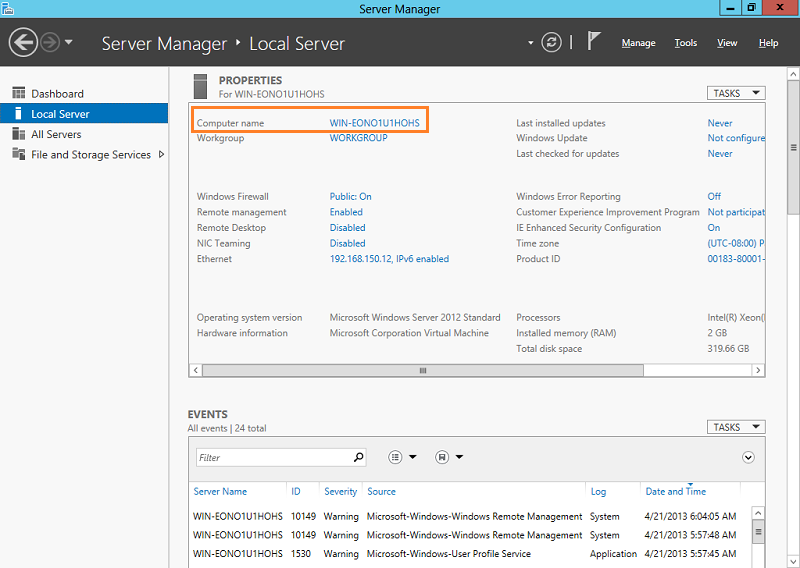Select Local Server in sidebar
The image size is (800, 568).
(x=84, y=113)
